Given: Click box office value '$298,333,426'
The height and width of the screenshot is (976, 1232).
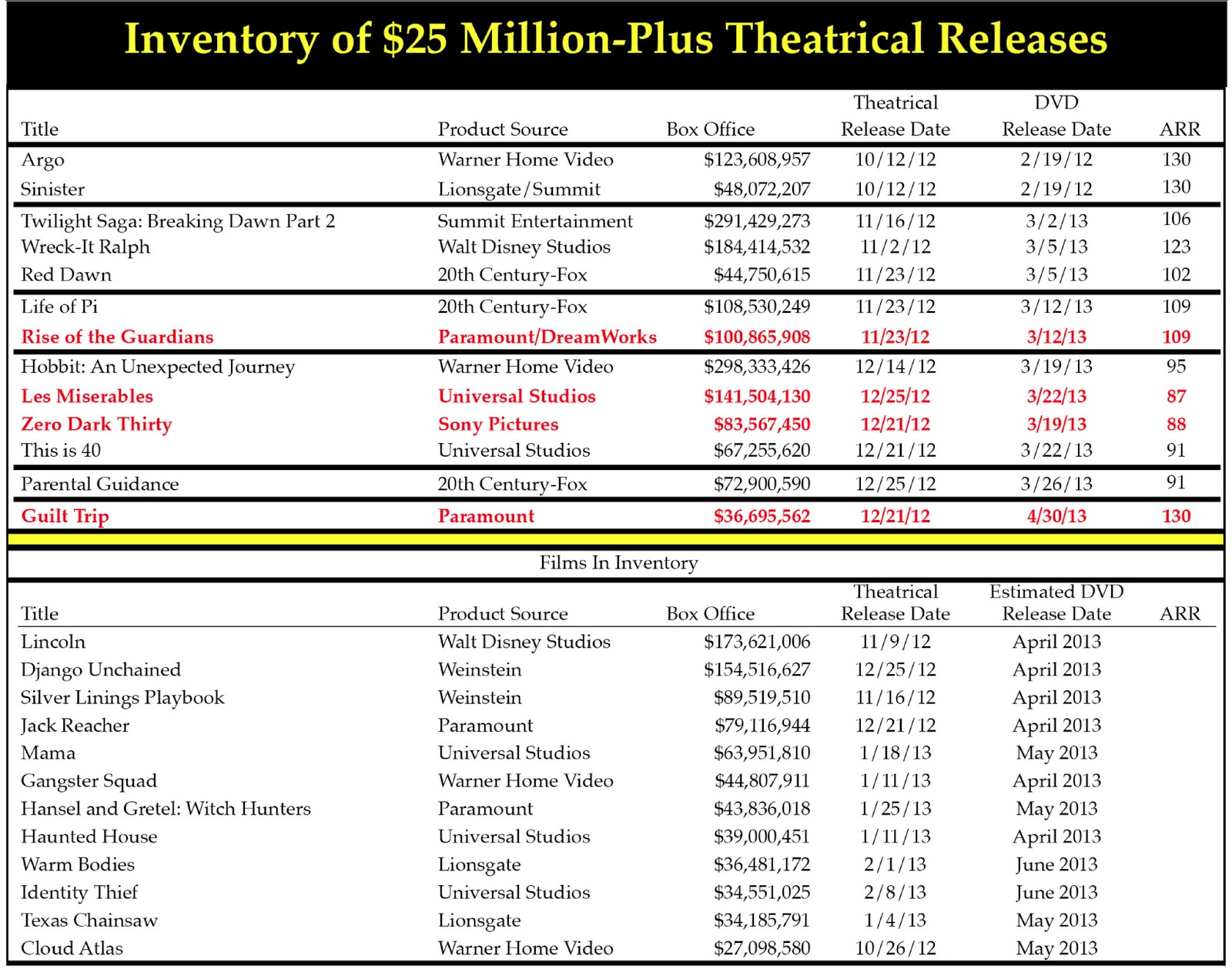Looking at the screenshot, I should tap(757, 367).
